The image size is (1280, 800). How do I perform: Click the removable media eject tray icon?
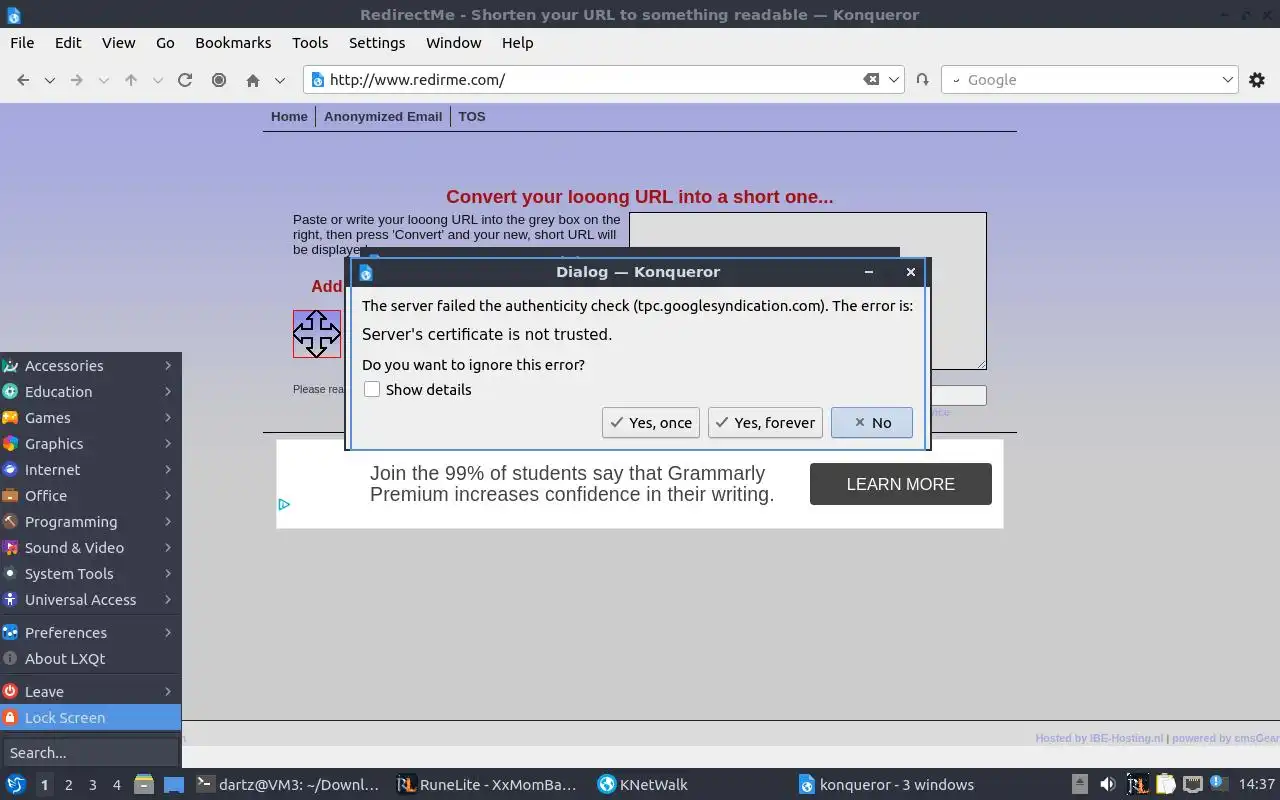click(1080, 785)
